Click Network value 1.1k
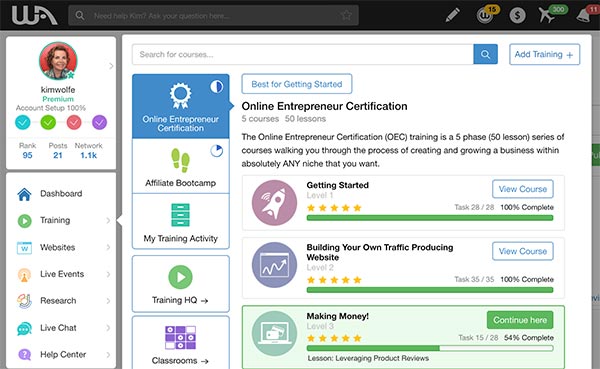 pos(88,155)
